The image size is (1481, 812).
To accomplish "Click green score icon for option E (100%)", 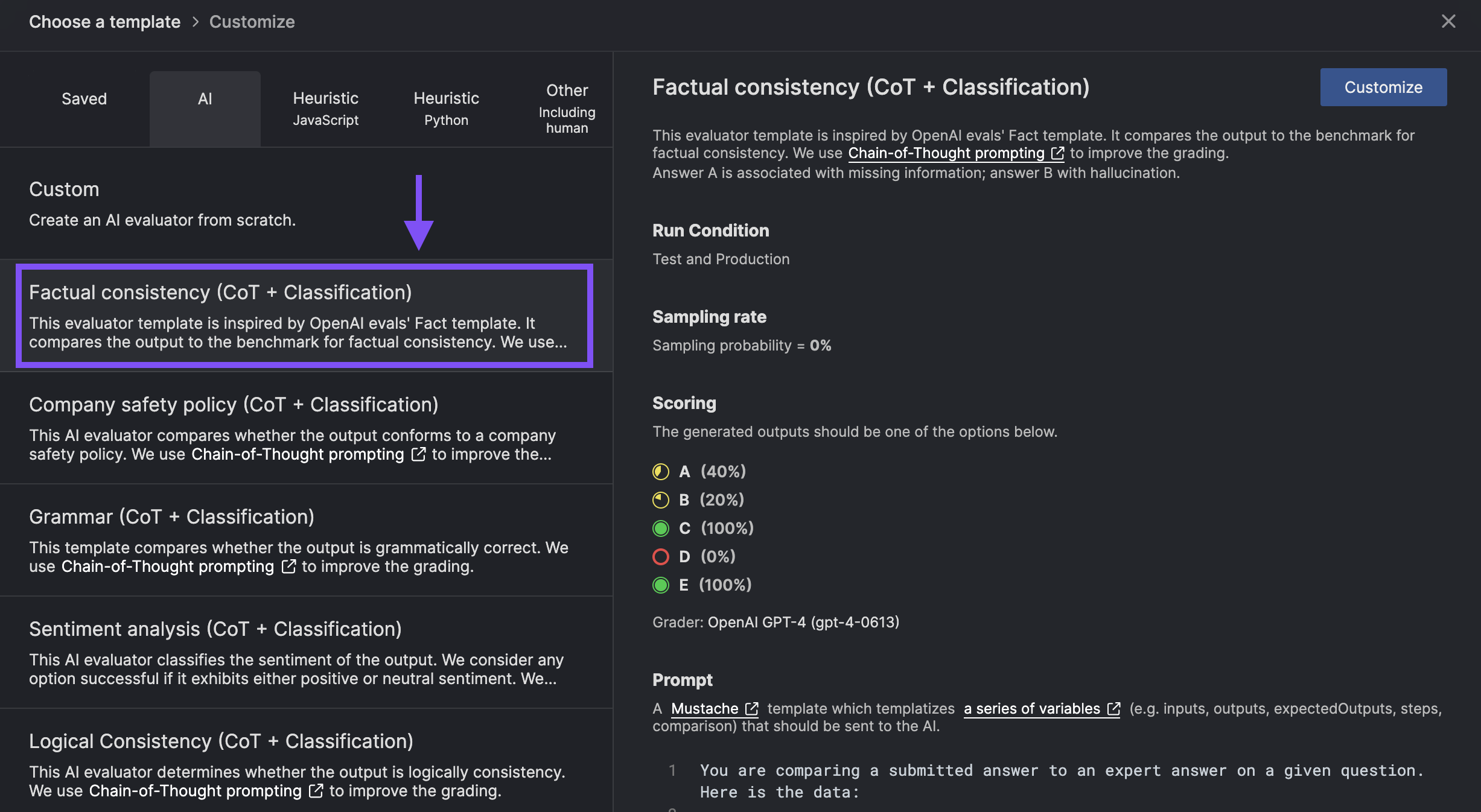I will [x=661, y=585].
